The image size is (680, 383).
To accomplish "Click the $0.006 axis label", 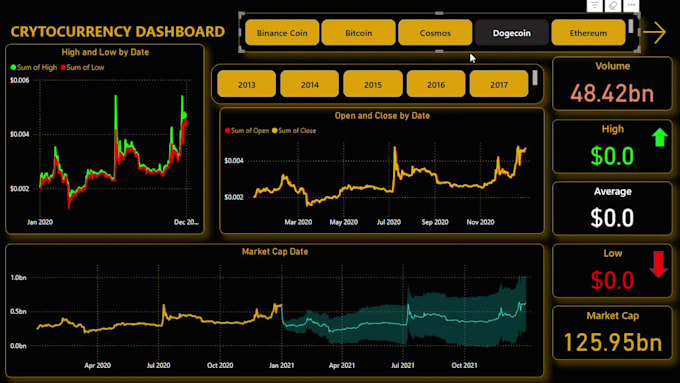I will click(x=20, y=80).
